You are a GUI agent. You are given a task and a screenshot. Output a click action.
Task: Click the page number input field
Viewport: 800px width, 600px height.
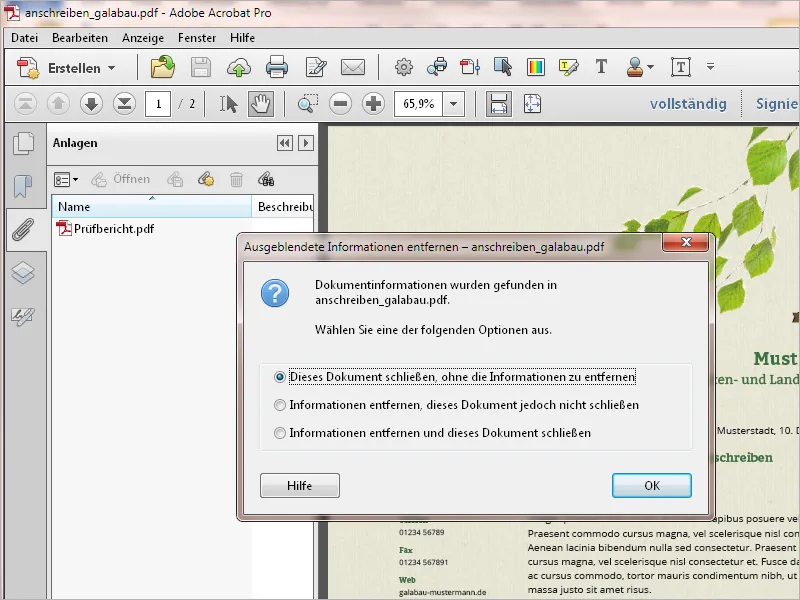pos(158,104)
